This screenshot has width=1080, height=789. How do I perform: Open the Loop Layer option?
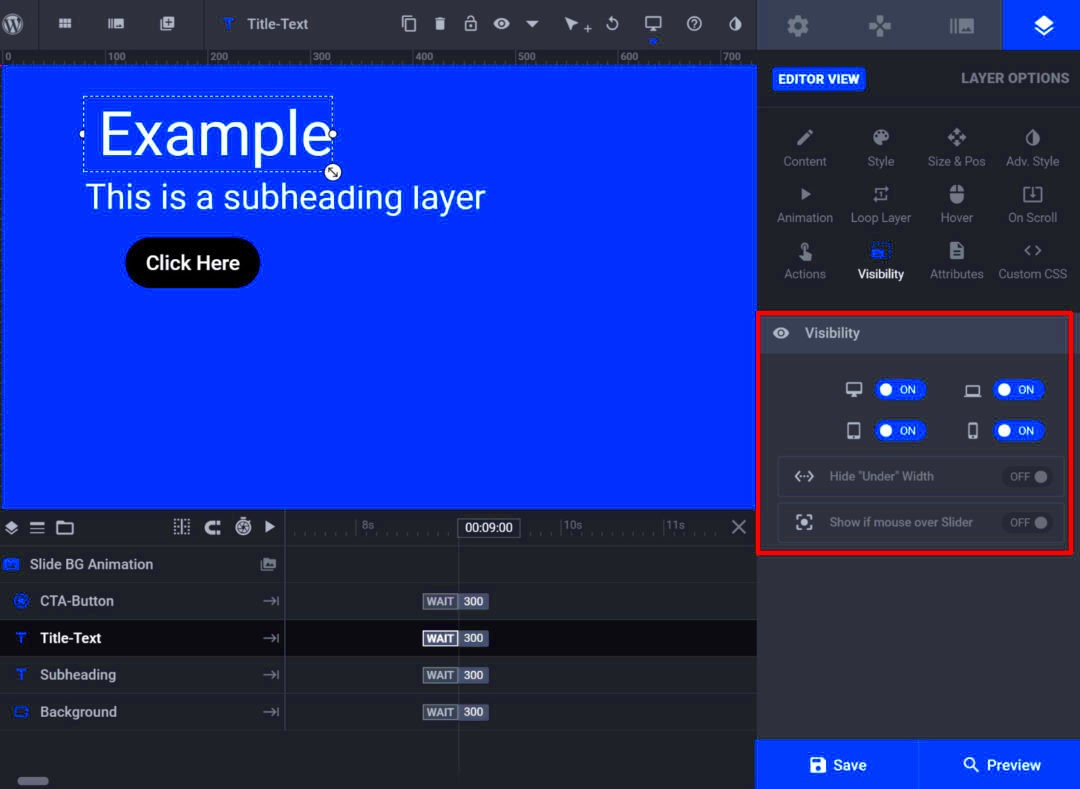[x=880, y=204]
